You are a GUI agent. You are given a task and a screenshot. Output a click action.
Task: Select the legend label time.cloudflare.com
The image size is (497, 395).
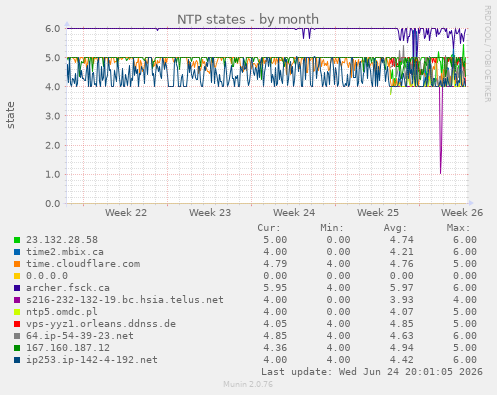(83, 264)
